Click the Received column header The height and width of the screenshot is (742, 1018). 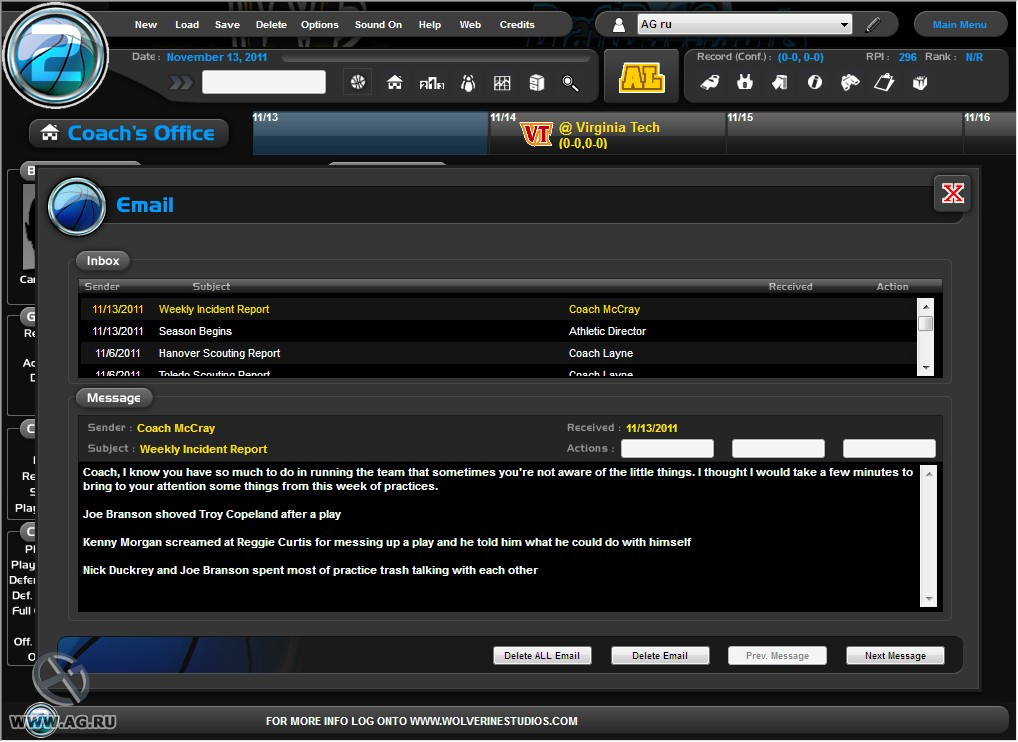pos(790,286)
